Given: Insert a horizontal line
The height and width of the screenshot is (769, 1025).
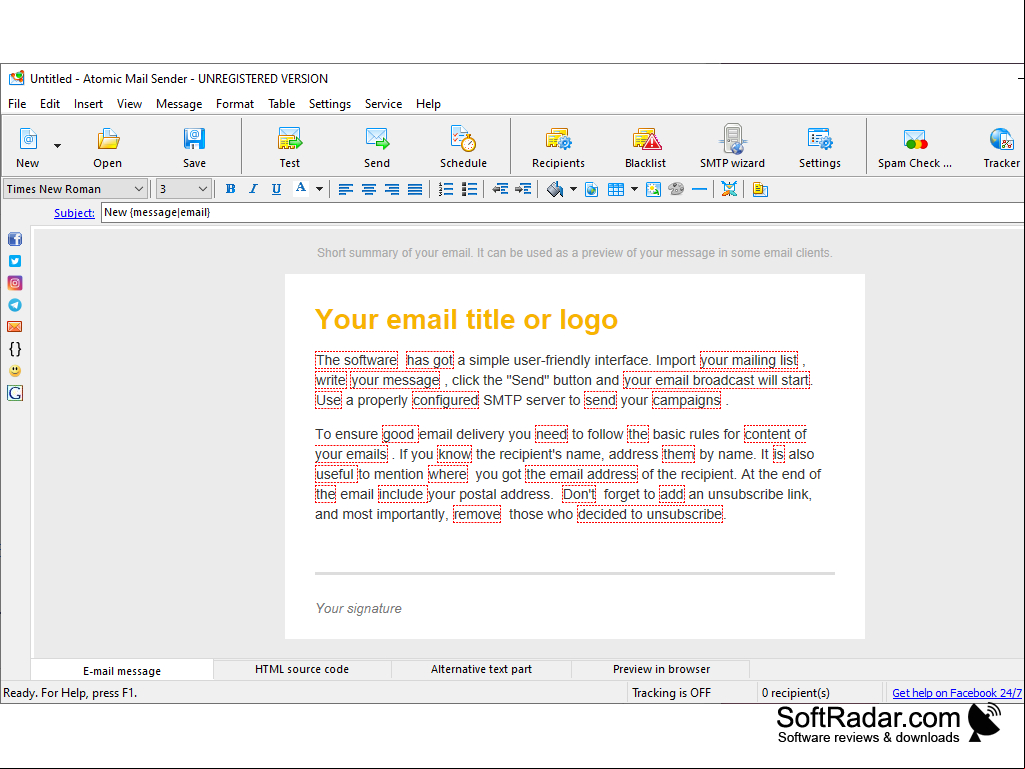Looking at the screenshot, I should pyautogui.click(x=699, y=190).
